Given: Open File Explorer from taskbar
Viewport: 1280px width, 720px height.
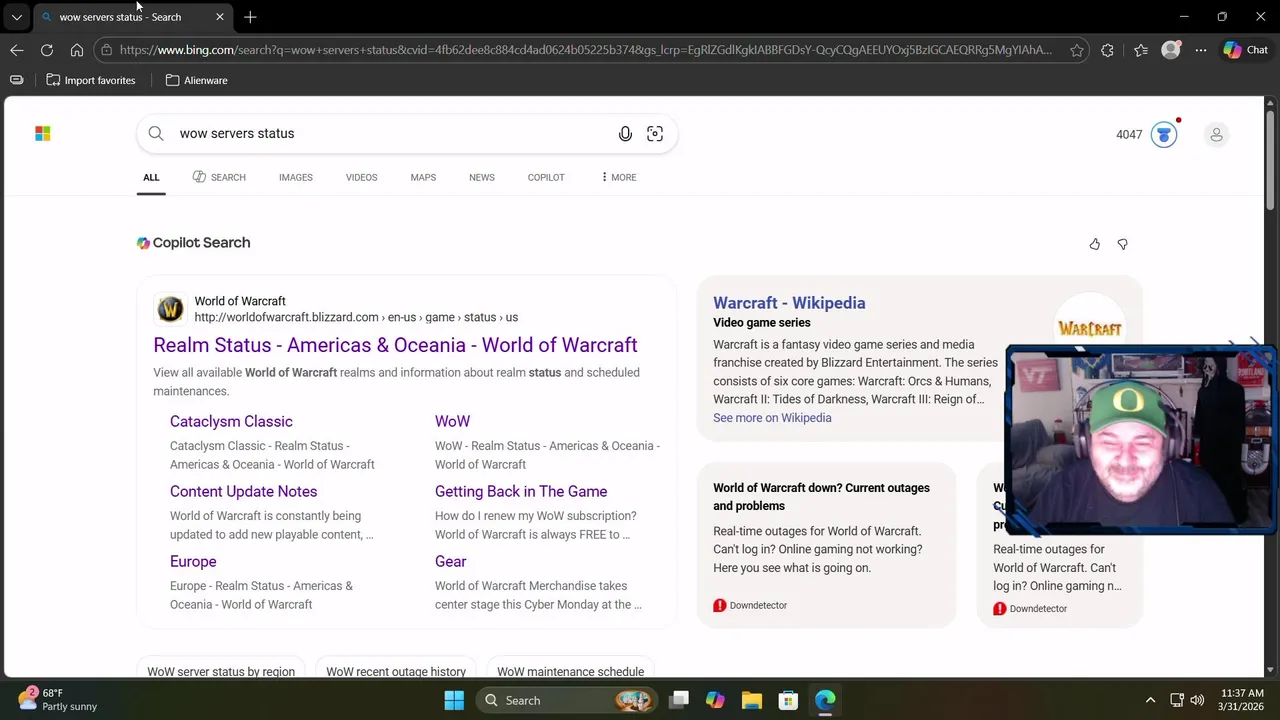Looking at the screenshot, I should tap(752, 700).
